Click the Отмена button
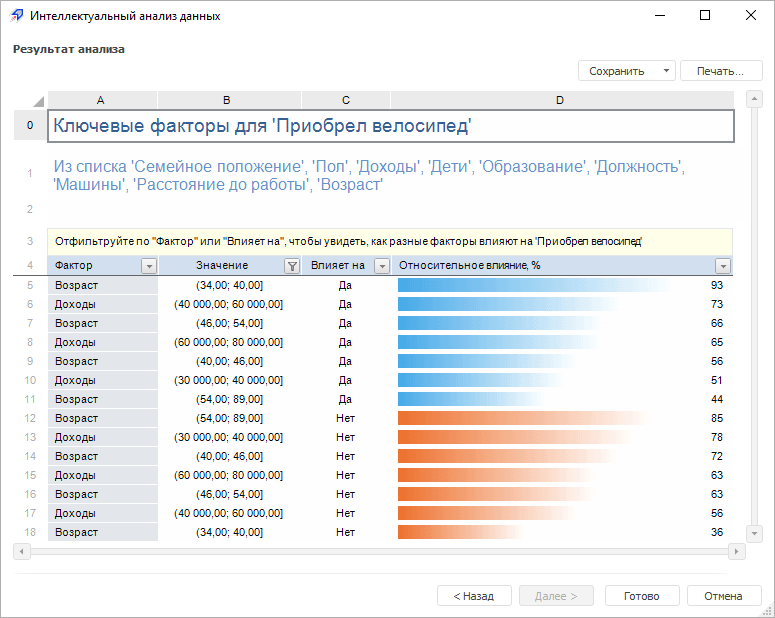The height and width of the screenshot is (618, 775). coord(724,596)
